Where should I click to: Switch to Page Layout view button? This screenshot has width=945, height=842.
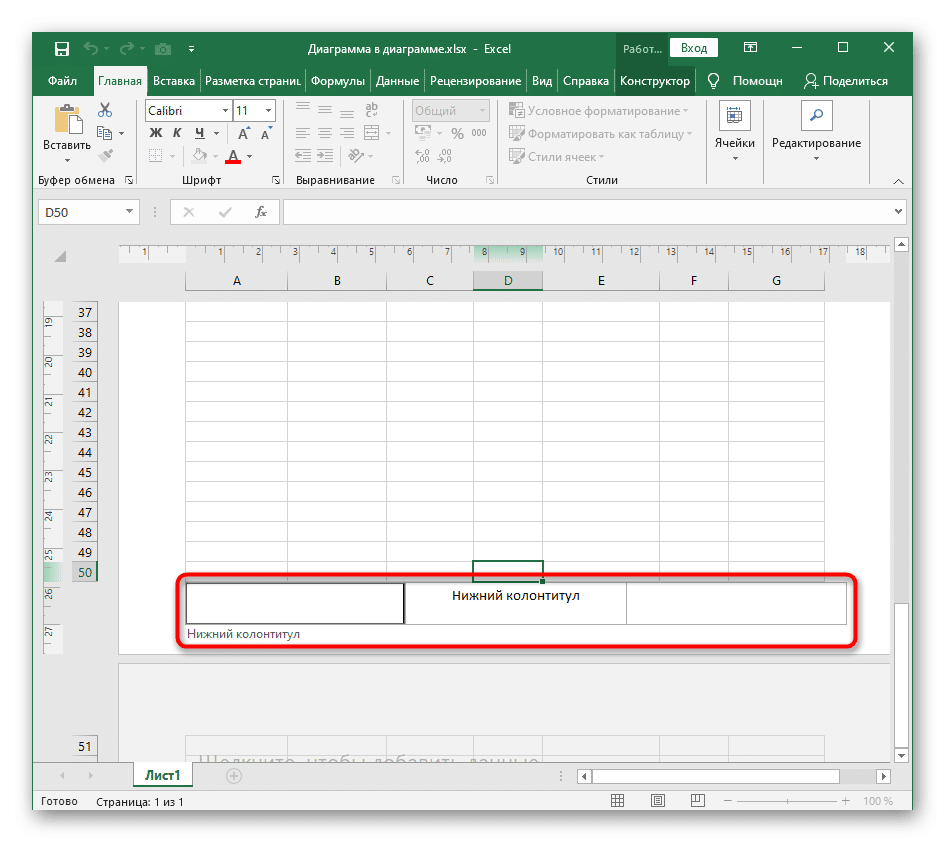click(657, 801)
